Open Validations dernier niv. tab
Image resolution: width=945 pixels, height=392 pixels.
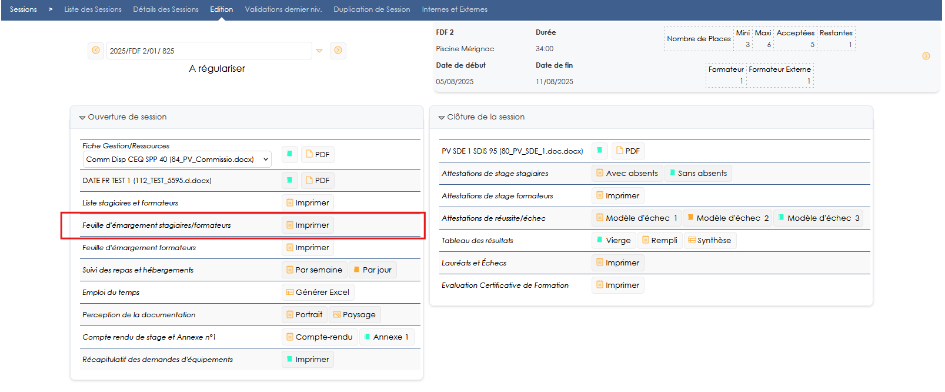click(283, 10)
